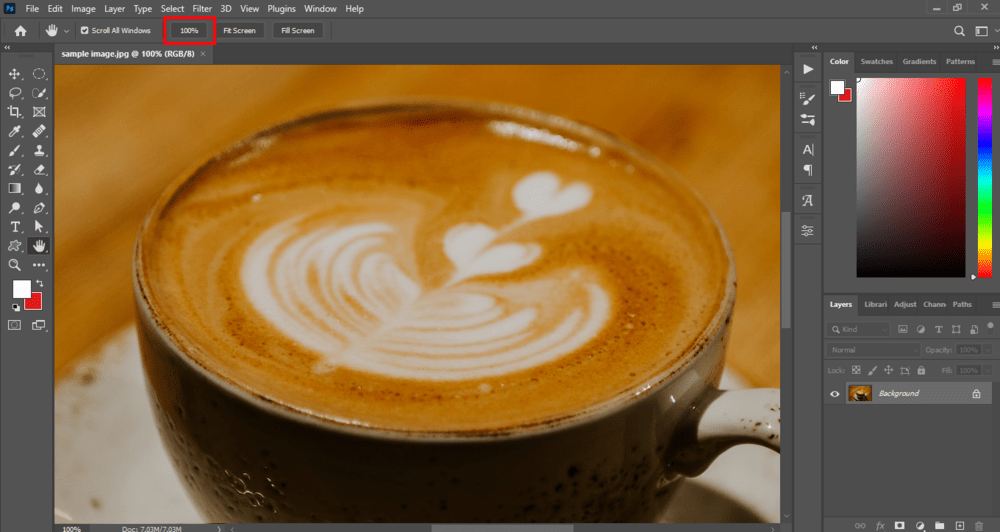Screen dimensions: 1000x532
Task: Toggle lock position icon
Action: (888, 370)
